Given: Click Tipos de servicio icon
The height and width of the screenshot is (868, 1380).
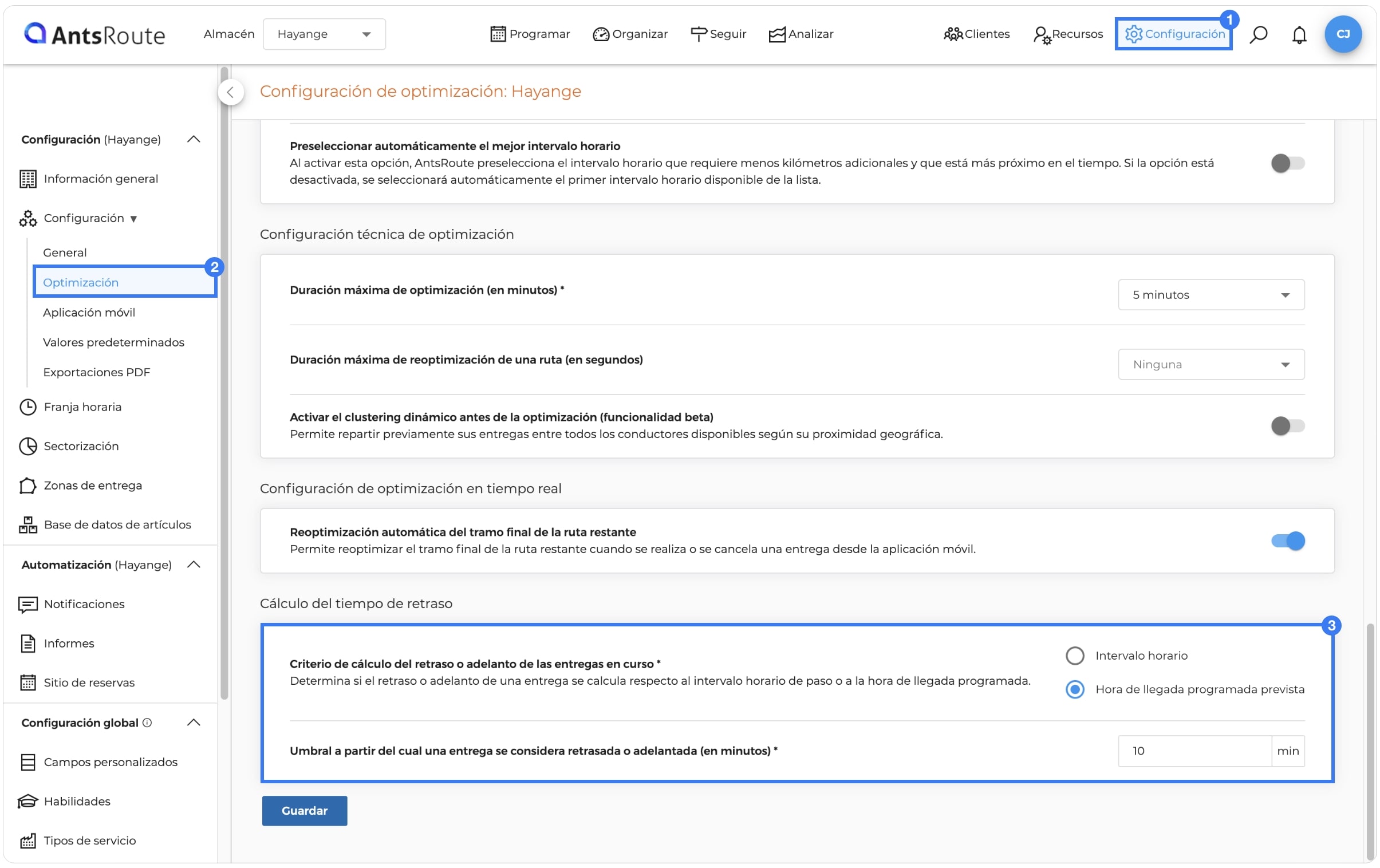Looking at the screenshot, I should 27,841.
